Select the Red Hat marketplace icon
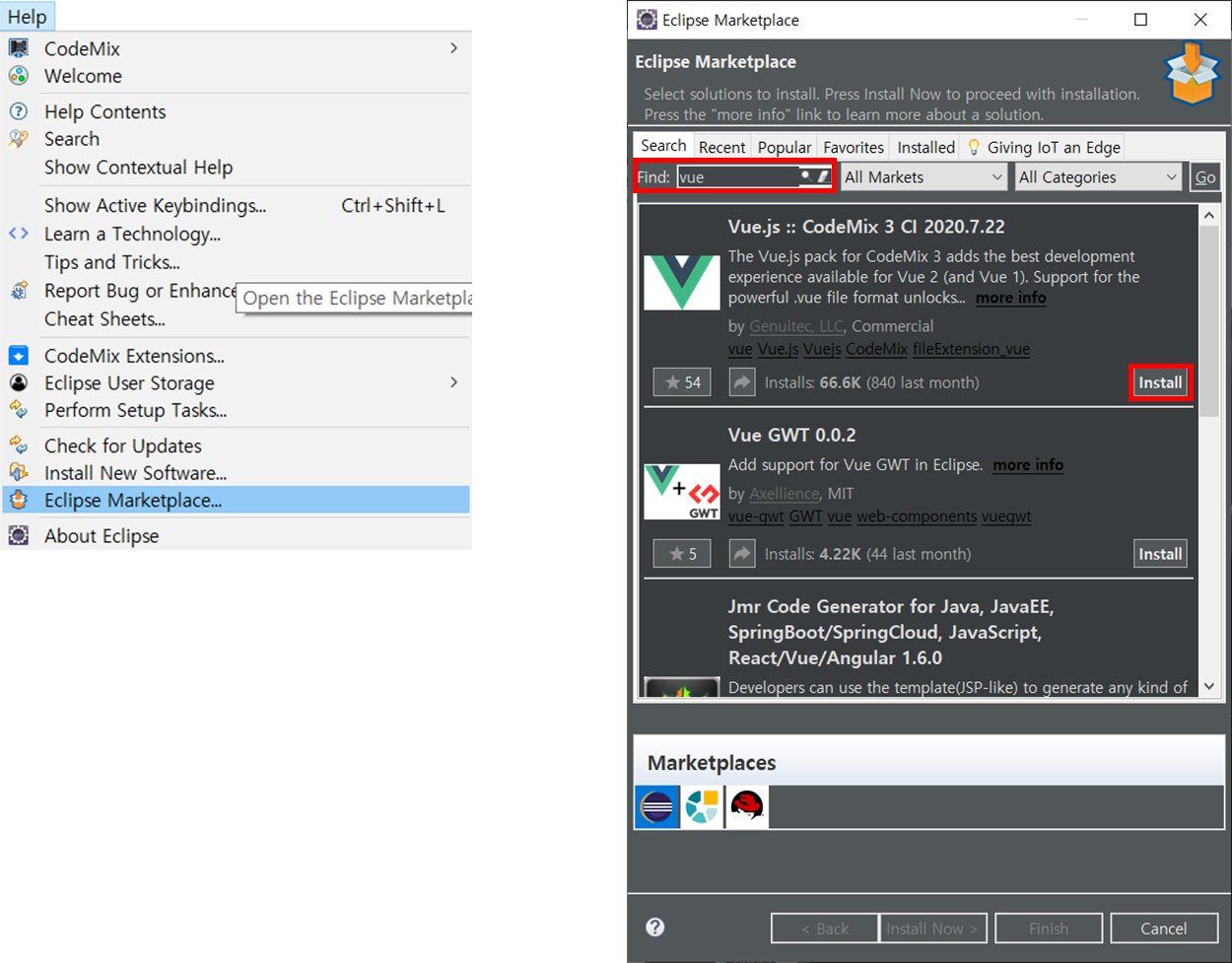 [x=747, y=806]
